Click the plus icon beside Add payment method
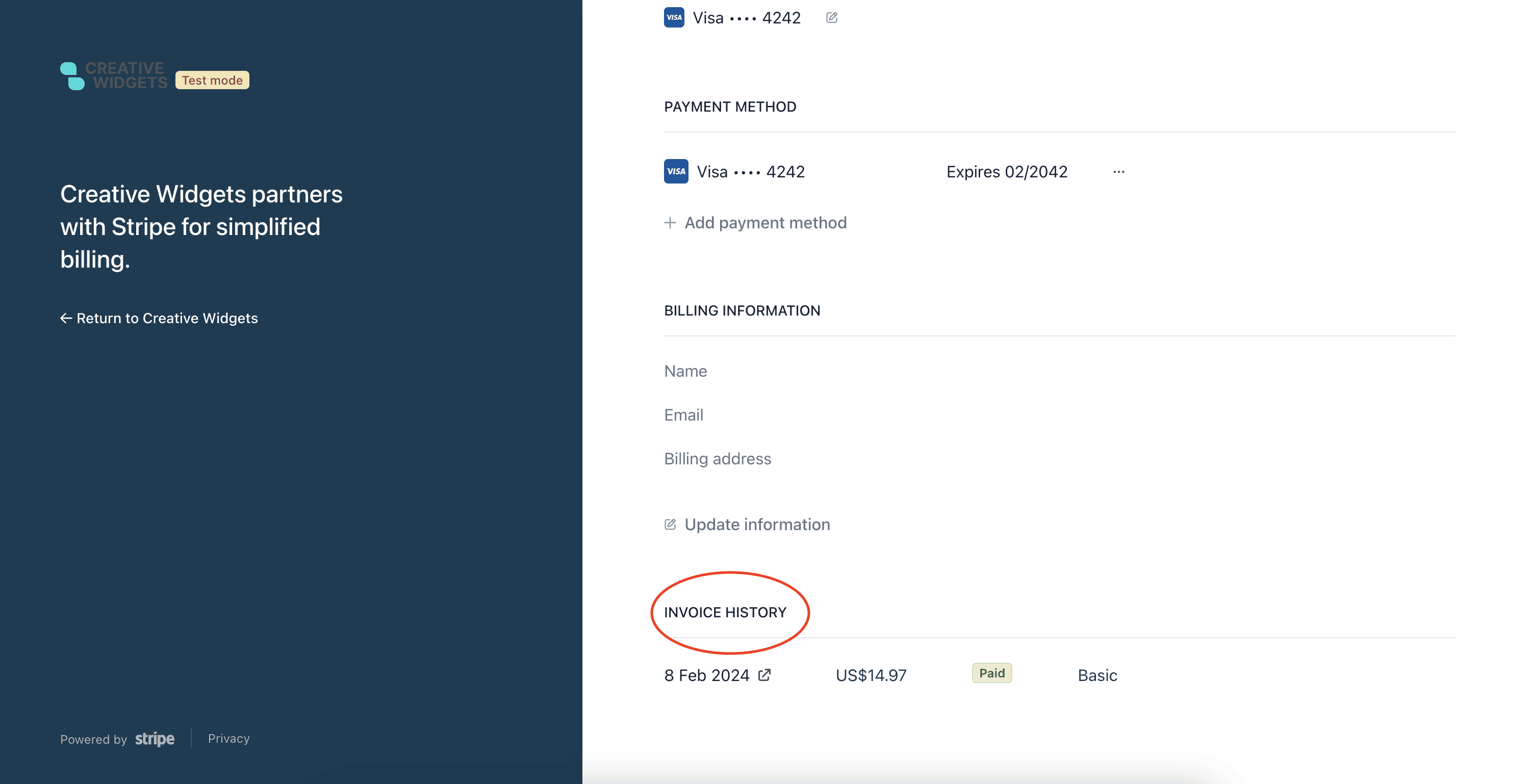Screen dimensions: 1530x784 [670, 223]
